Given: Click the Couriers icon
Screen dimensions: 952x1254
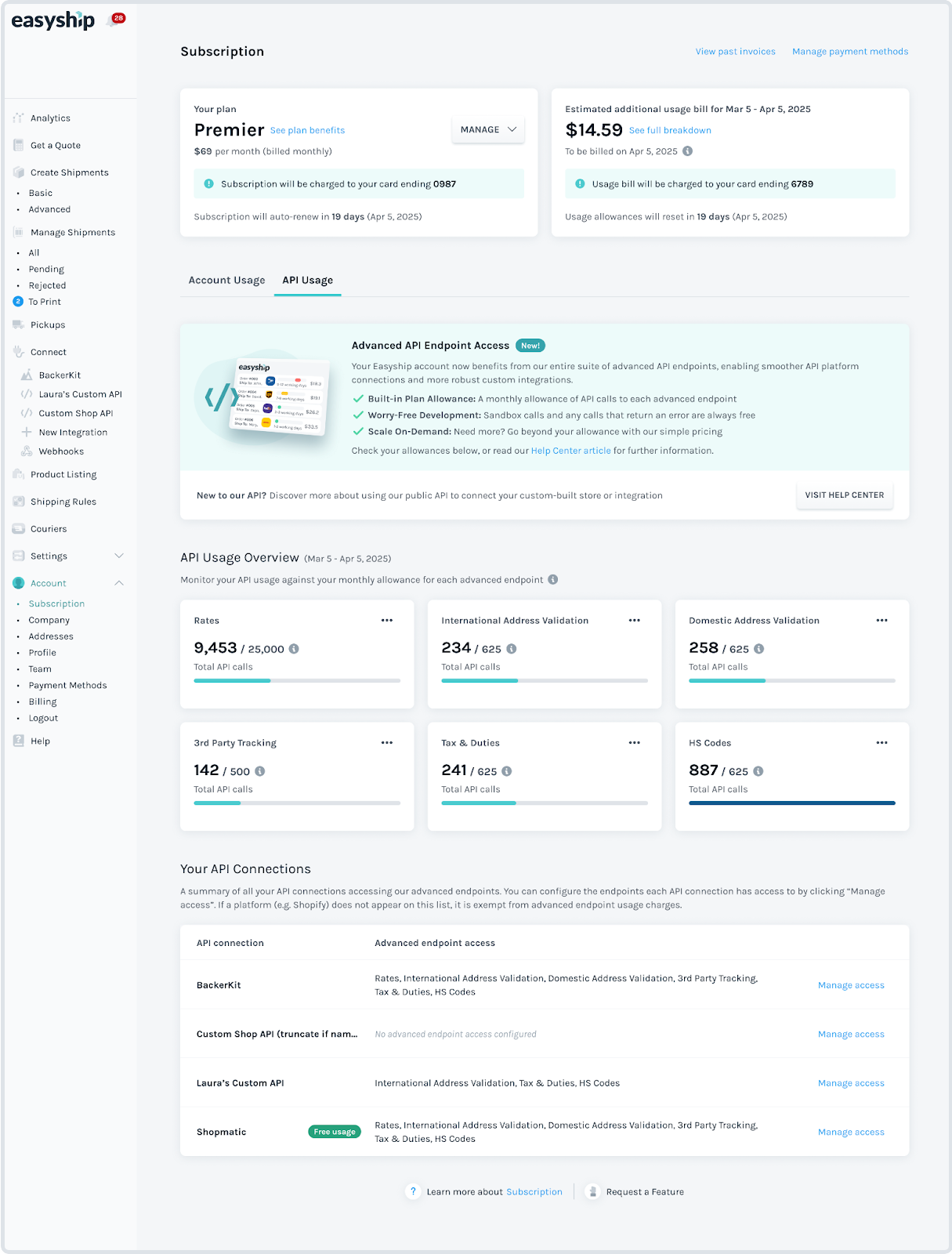Looking at the screenshot, I should point(18,529).
